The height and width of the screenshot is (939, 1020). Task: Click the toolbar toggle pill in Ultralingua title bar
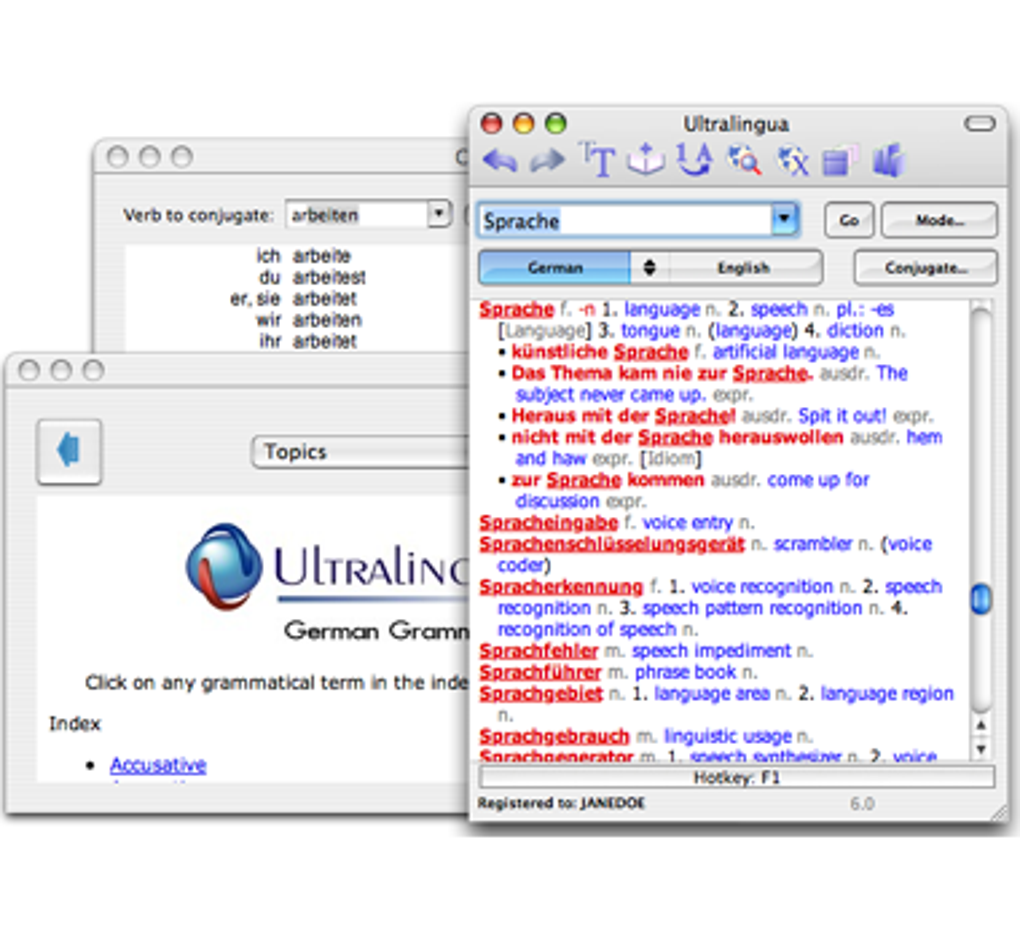(x=980, y=123)
